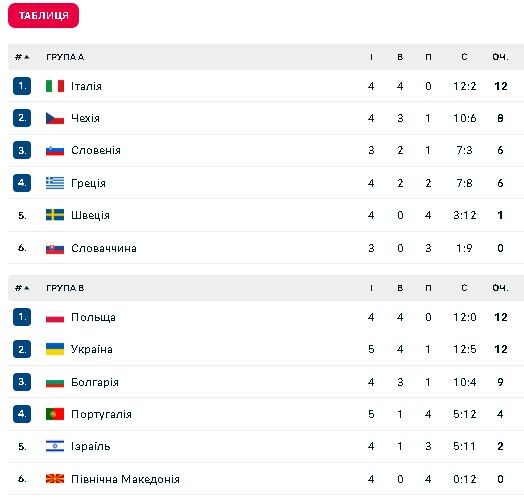
Task: Click position badge 1 next to Італія
Action: [x=22, y=86]
